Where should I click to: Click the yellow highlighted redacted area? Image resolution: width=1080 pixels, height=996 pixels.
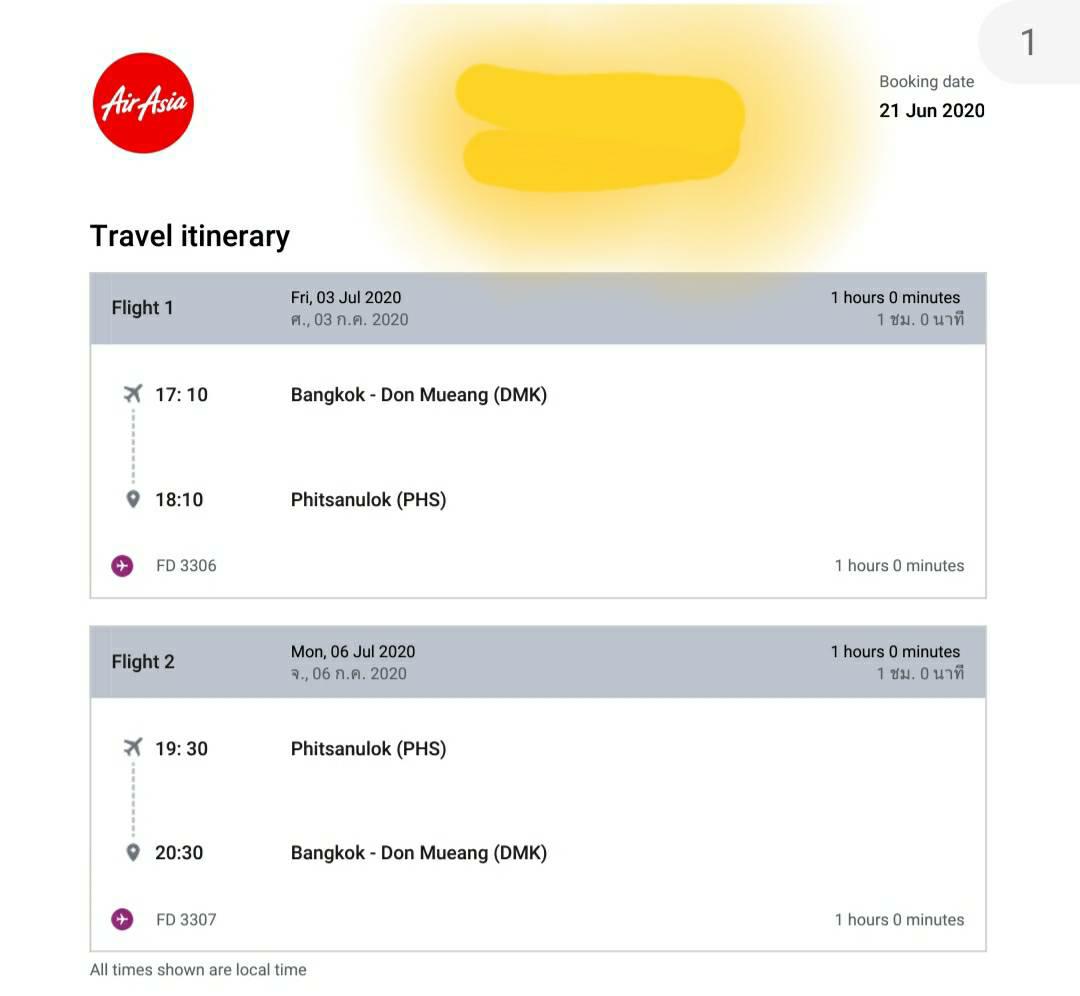(x=599, y=127)
